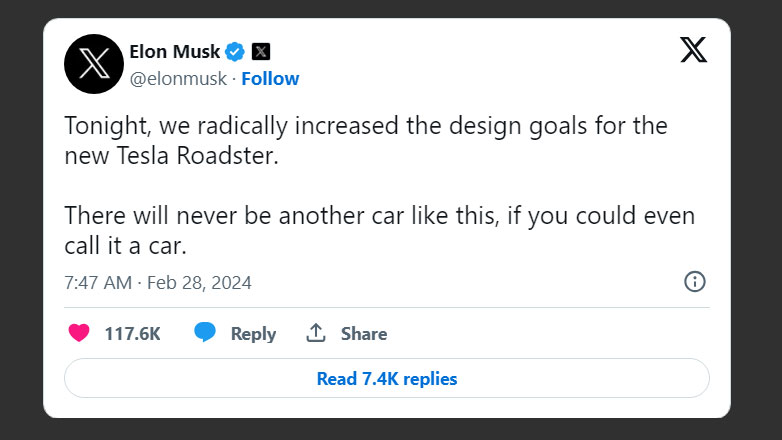Click the 7:47 AM time text
The width and height of the screenshot is (782, 440).
[97, 283]
